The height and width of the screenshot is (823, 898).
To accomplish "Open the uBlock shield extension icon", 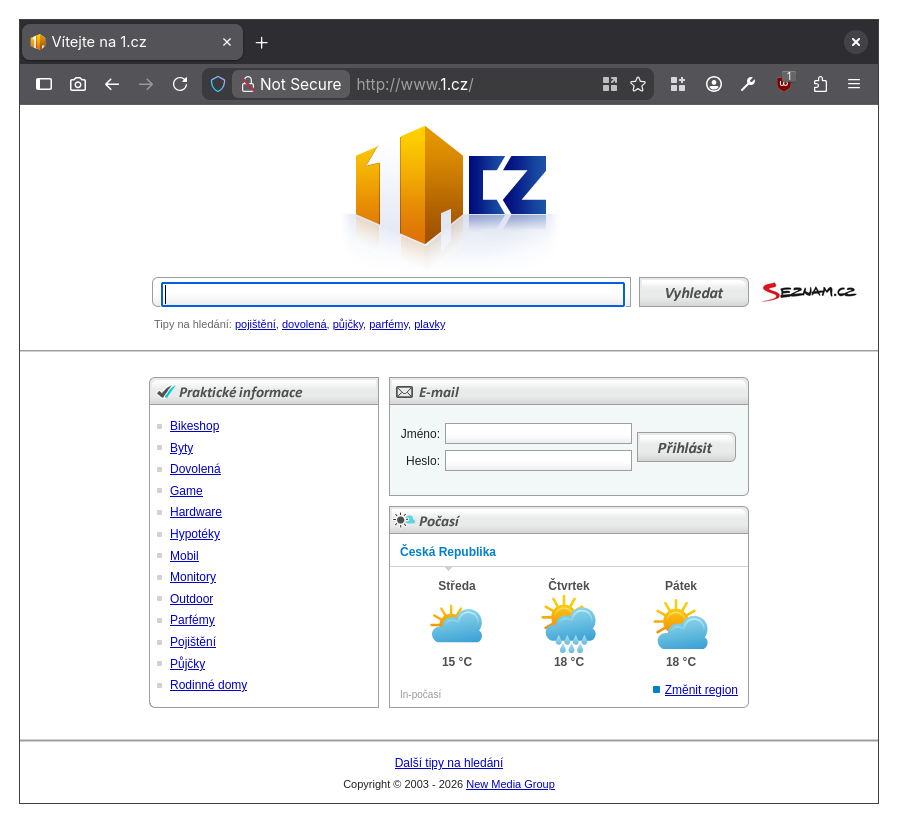I will coord(784,83).
